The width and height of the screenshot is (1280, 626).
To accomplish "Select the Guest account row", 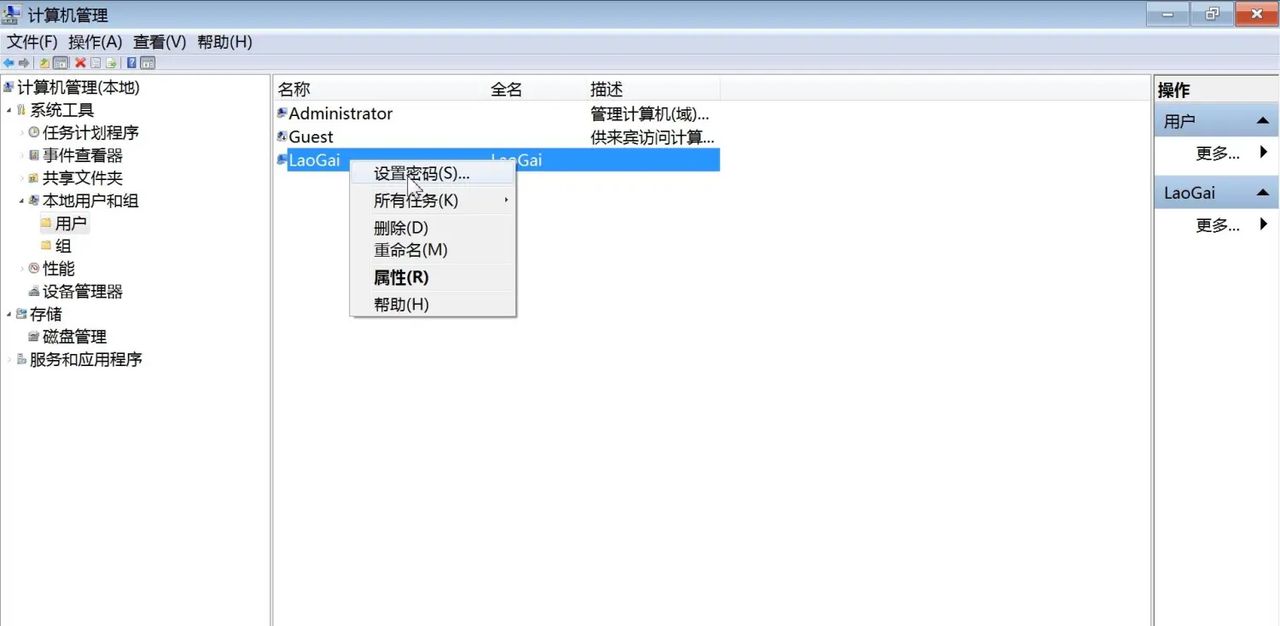I will click(x=310, y=137).
